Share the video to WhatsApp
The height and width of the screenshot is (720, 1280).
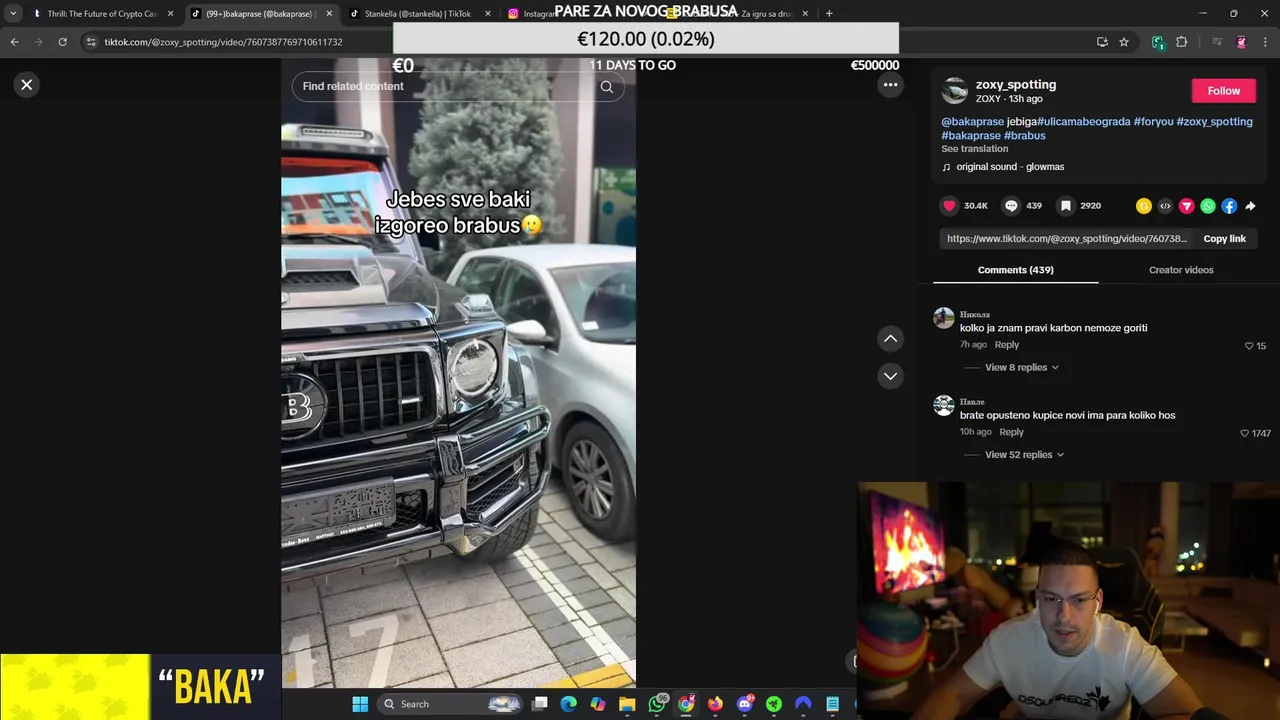(x=1208, y=206)
